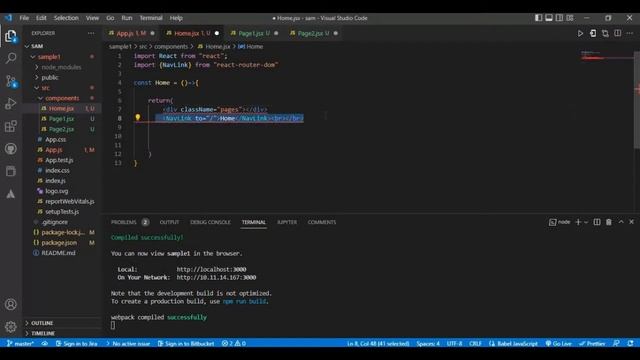Open the GitHub view in activity bar

coord(11,149)
